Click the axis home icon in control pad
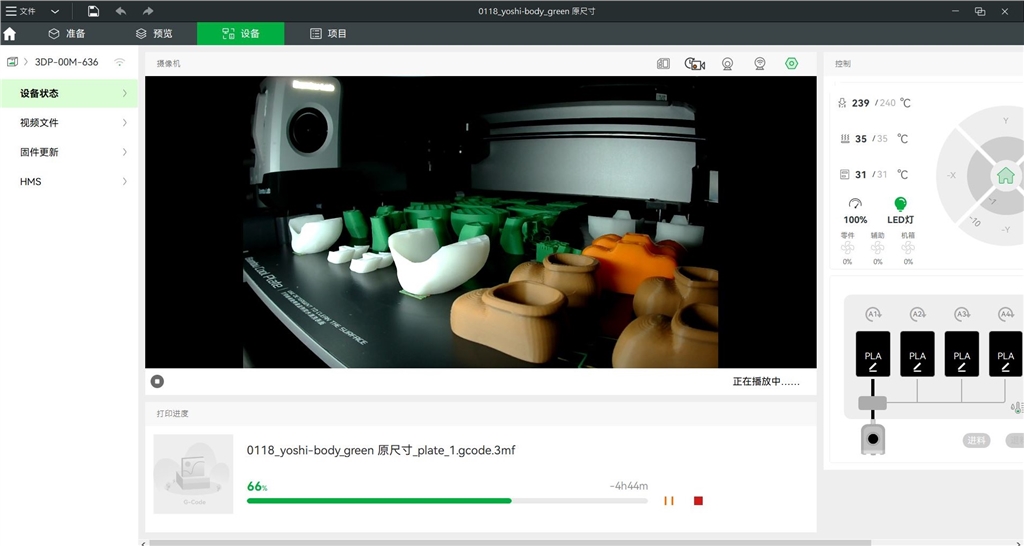 (1005, 175)
